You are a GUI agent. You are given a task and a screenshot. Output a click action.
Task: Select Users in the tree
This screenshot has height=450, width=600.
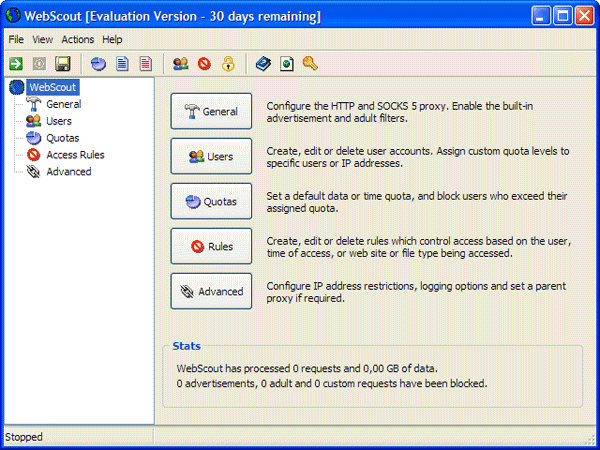59,121
